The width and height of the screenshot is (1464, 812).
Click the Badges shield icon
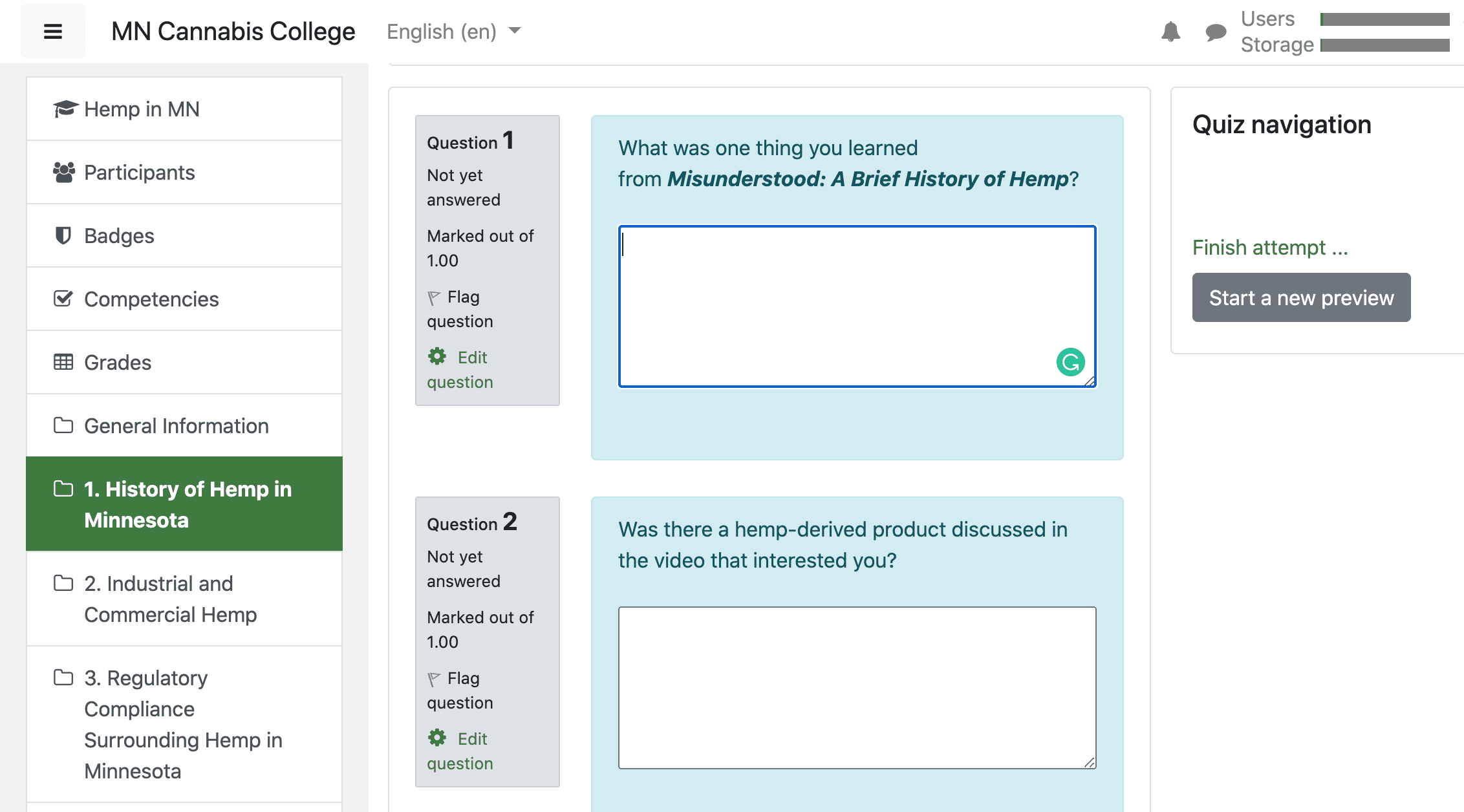point(63,235)
